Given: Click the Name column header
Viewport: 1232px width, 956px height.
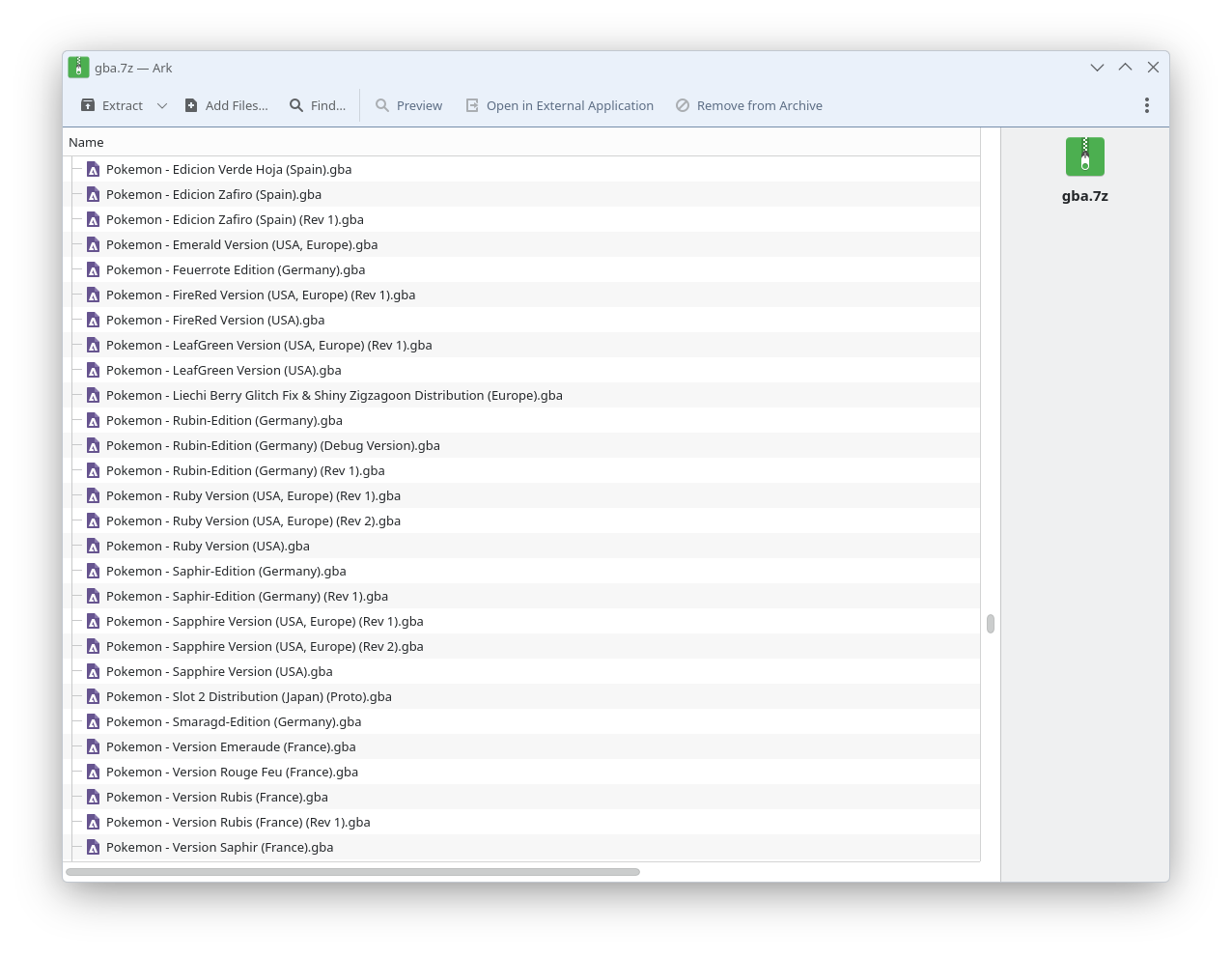Looking at the screenshot, I should coord(521,142).
